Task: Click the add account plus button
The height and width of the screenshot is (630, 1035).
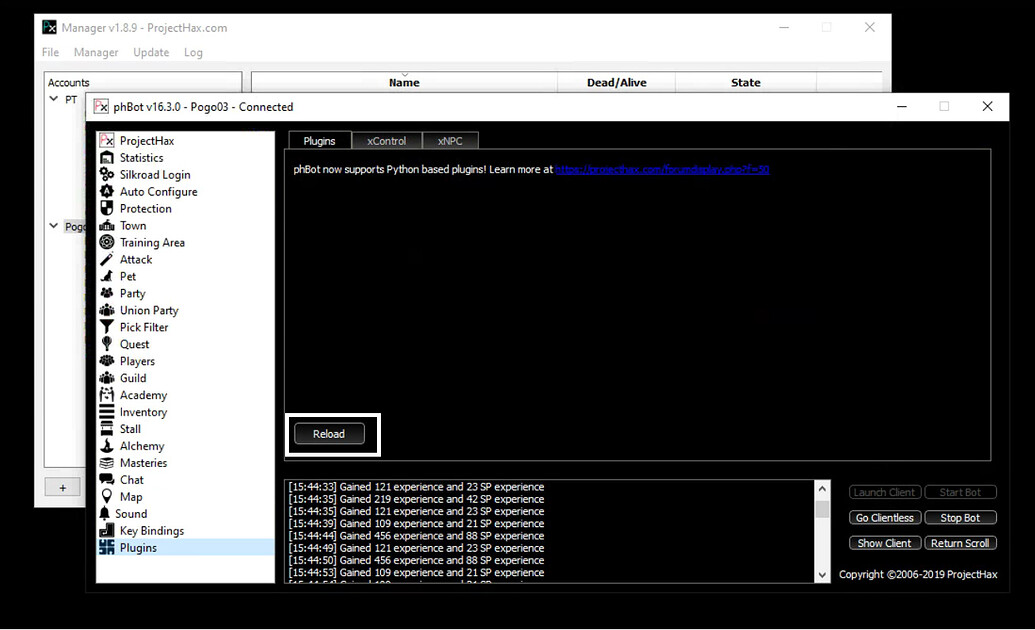Action: 62,487
